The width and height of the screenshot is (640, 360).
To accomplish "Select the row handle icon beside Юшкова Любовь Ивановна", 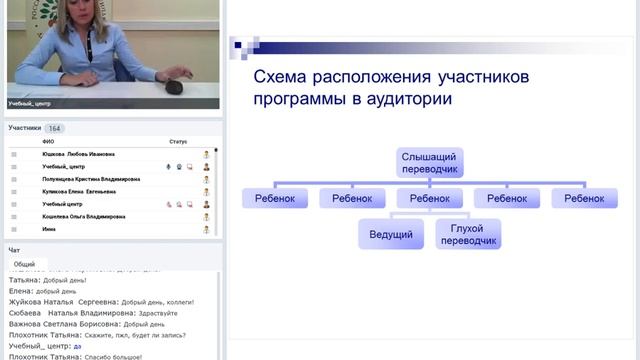I will tap(14, 154).
